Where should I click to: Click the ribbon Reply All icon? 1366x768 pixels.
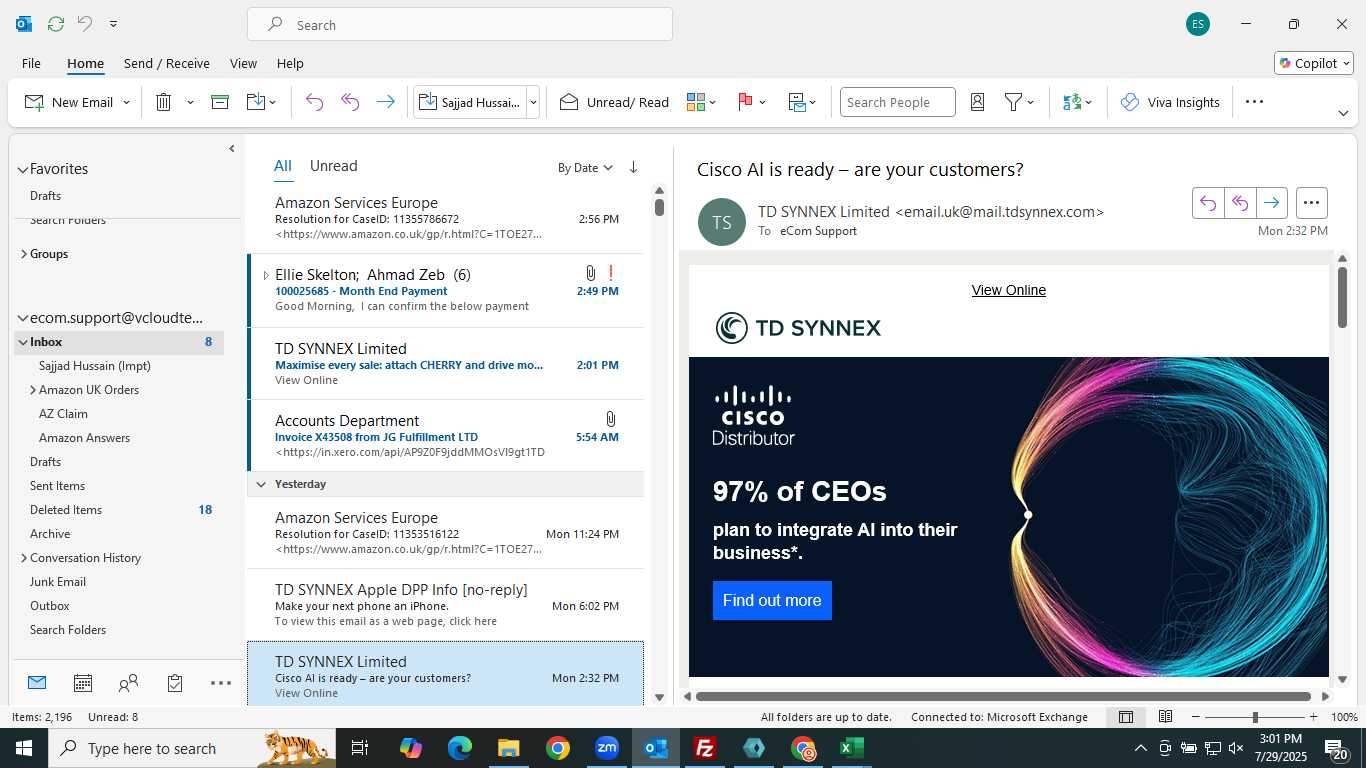pos(350,102)
